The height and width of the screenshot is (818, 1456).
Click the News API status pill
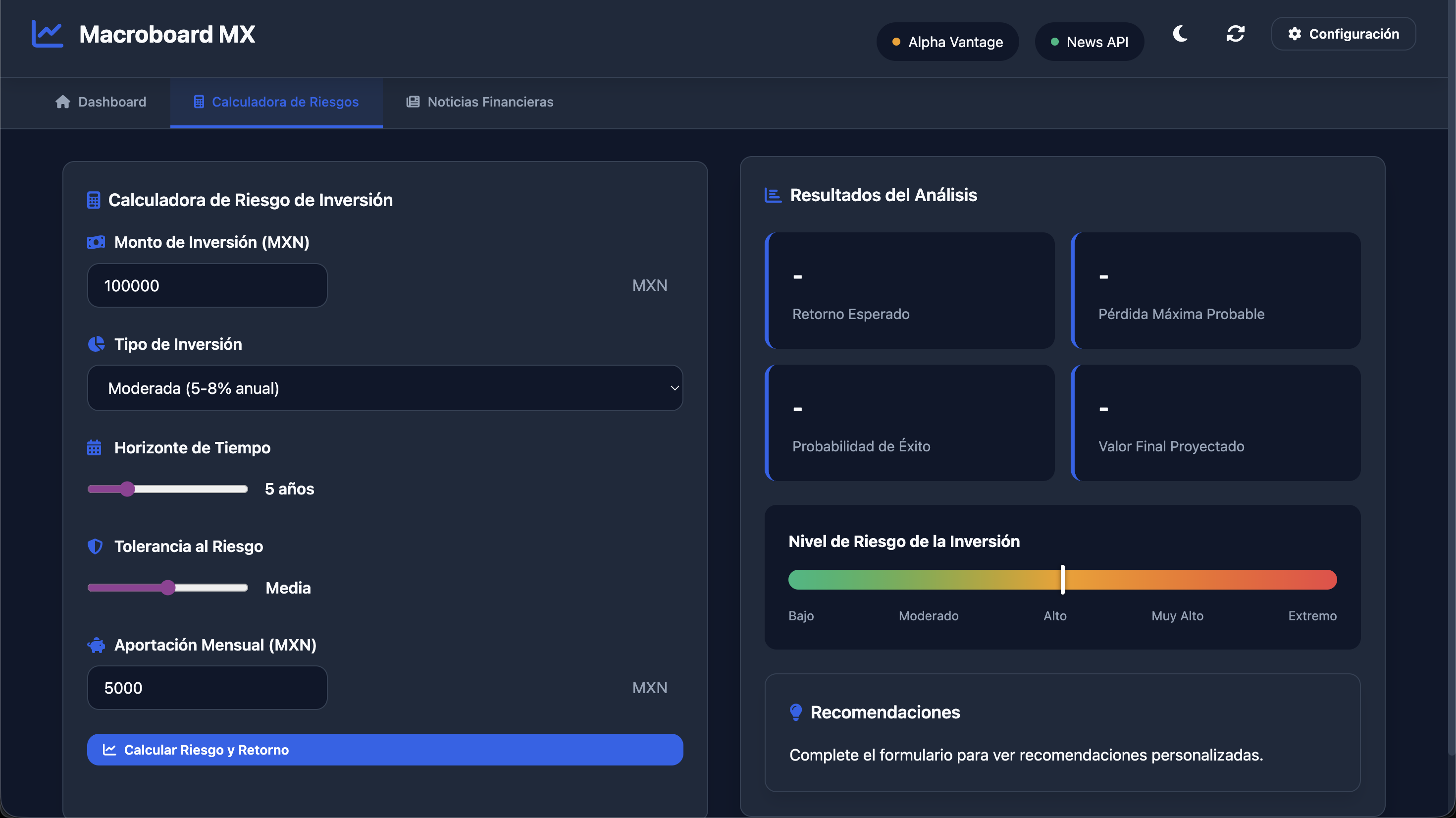[1089, 42]
